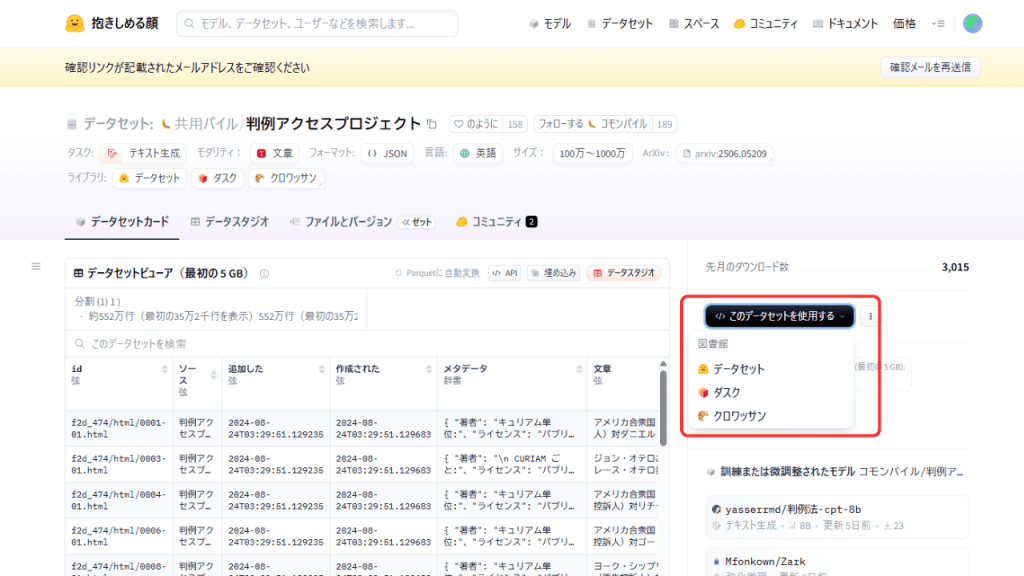
Task: Open the more navigation menu icon
Action: [938, 24]
